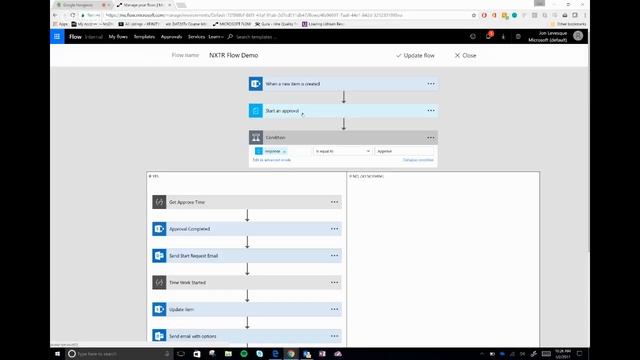Go back in the browser

click(55, 15)
